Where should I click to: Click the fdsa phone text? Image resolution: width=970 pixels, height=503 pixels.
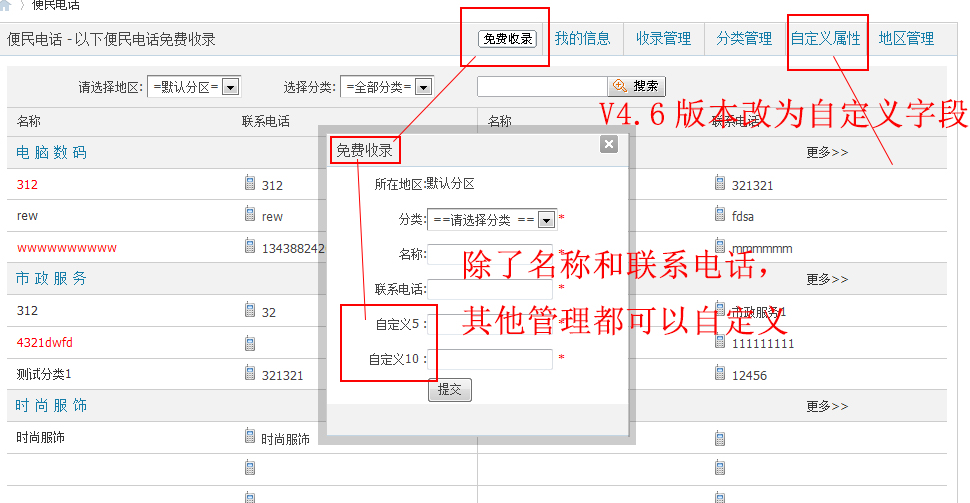coord(742,217)
